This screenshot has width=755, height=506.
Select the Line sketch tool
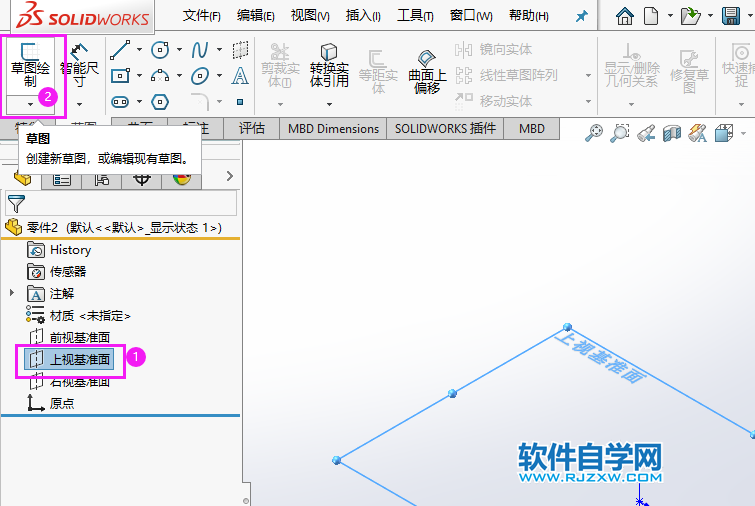click(x=120, y=50)
